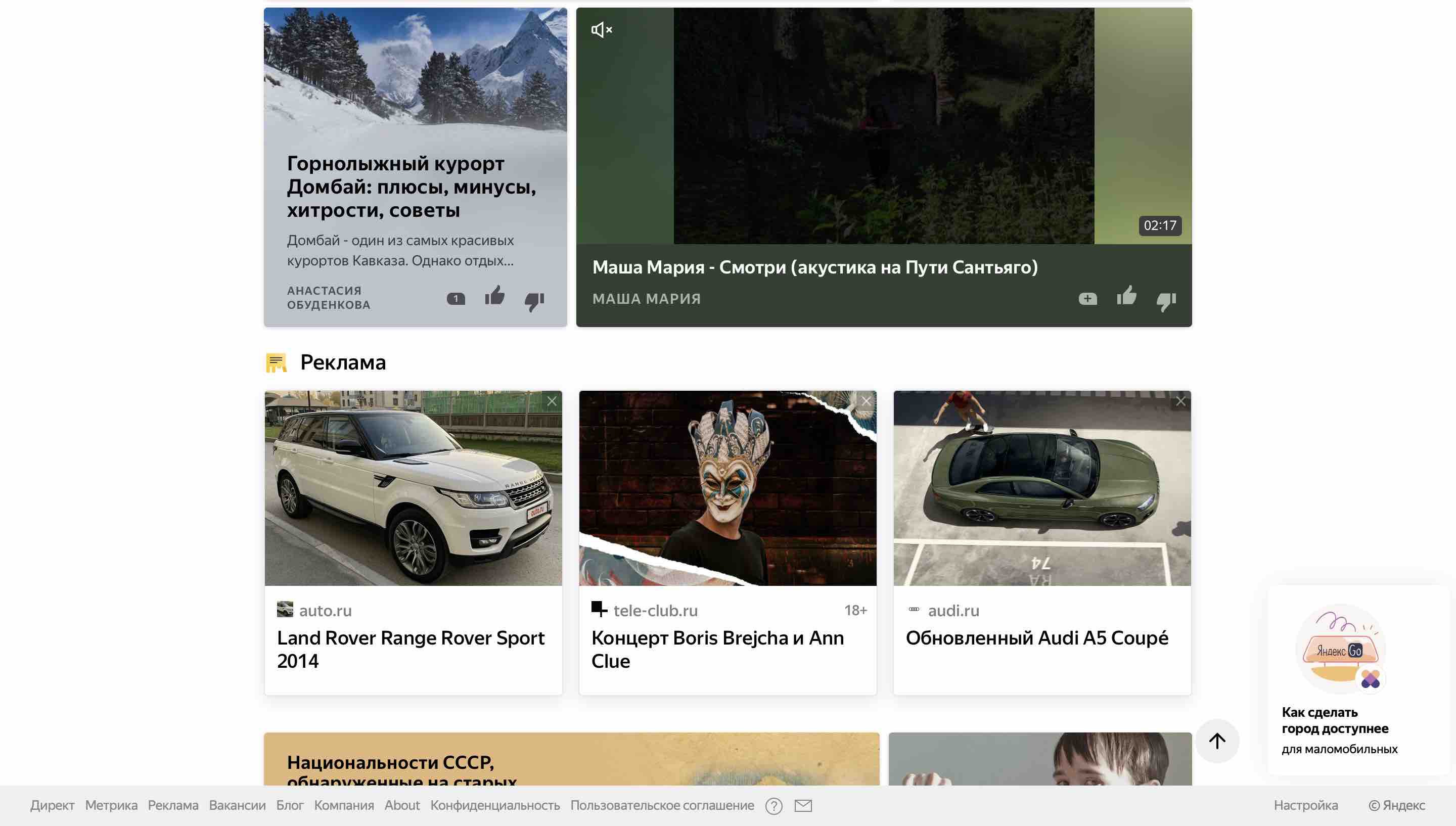Like the Домбай ski resort article
The height and width of the screenshot is (826, 1456).
tap(494, 296)
